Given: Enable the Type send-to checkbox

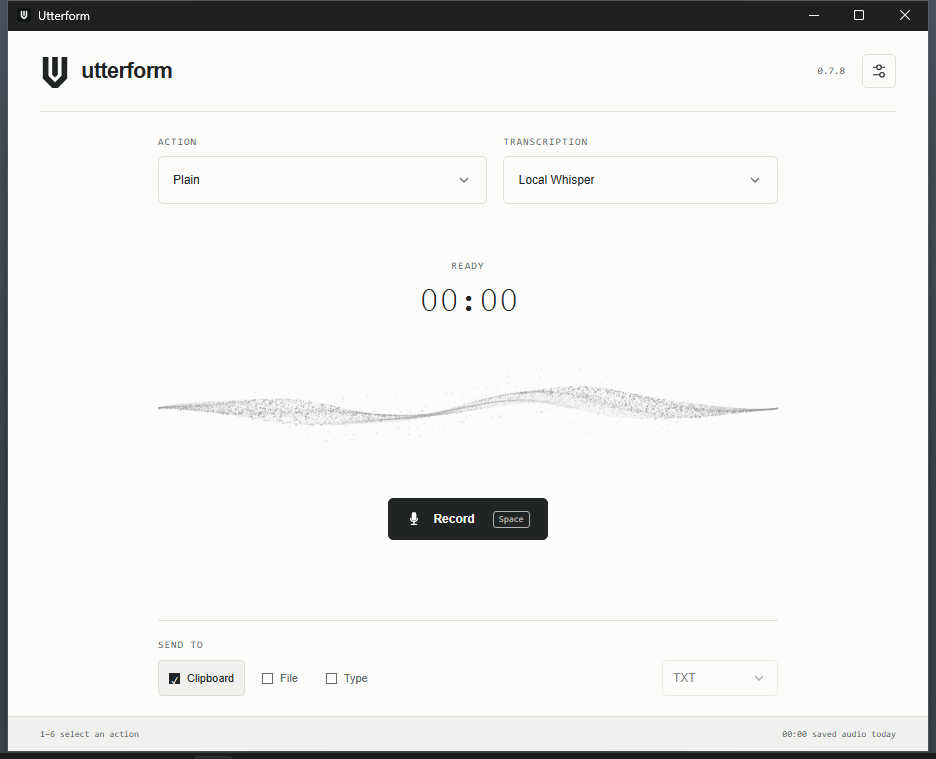Looking at the screenshot, I should tap(331, 678).
